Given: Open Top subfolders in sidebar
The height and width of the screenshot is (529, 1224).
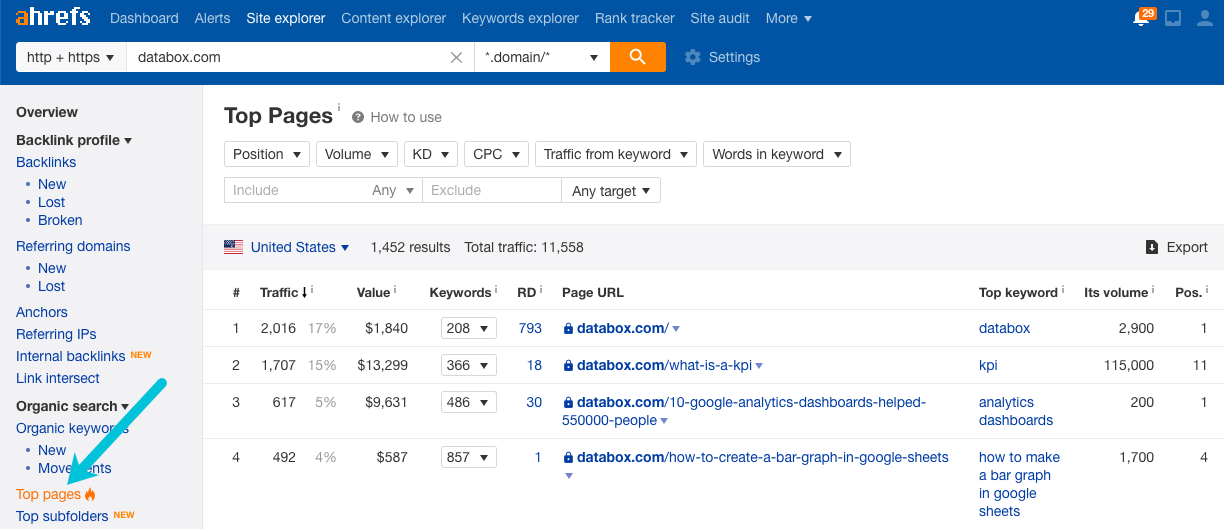Looking at the screenshot, I should coord(62,516).
